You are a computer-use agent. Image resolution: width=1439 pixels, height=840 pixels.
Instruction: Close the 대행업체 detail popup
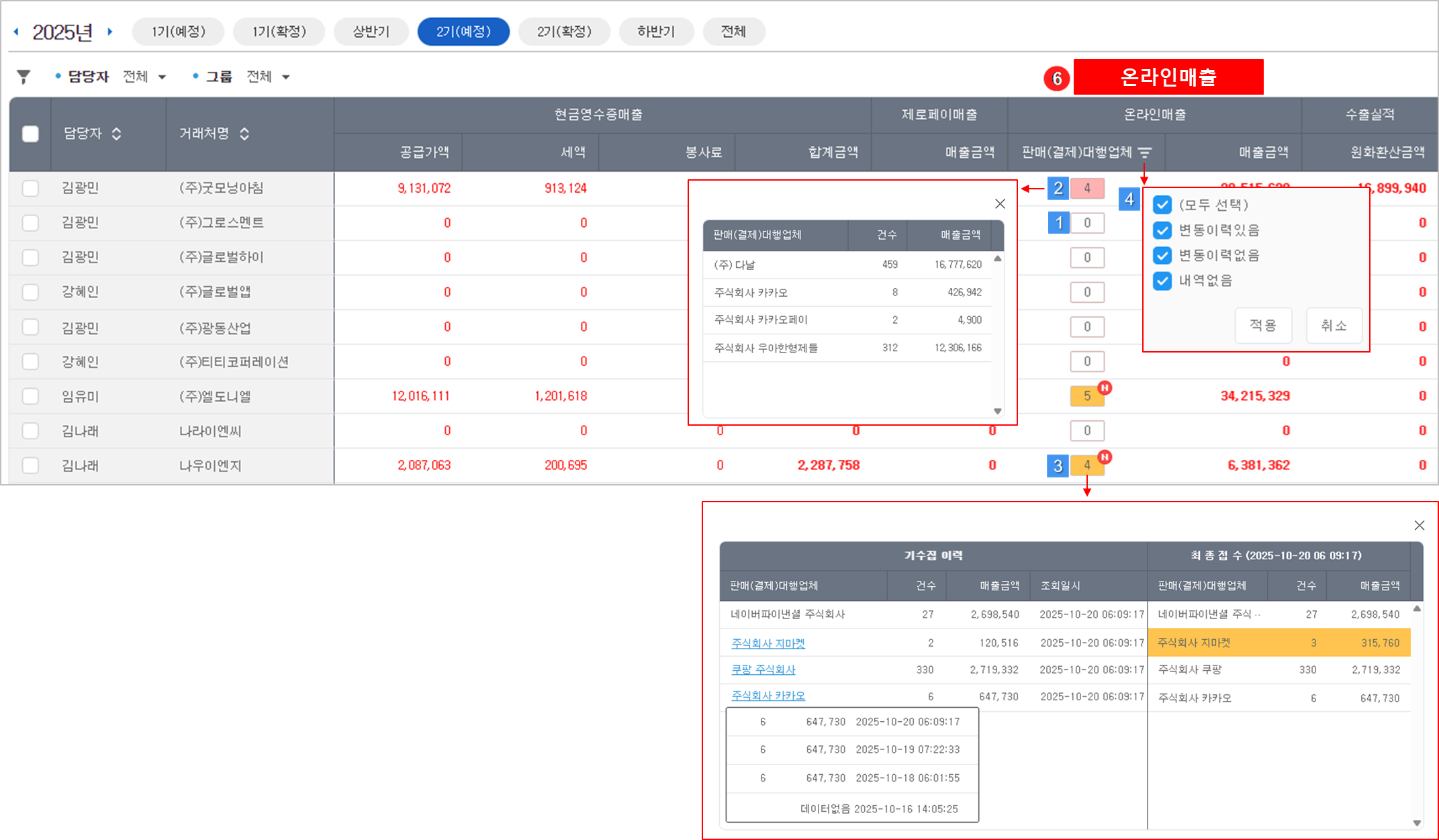click(x=1000, y=203)
